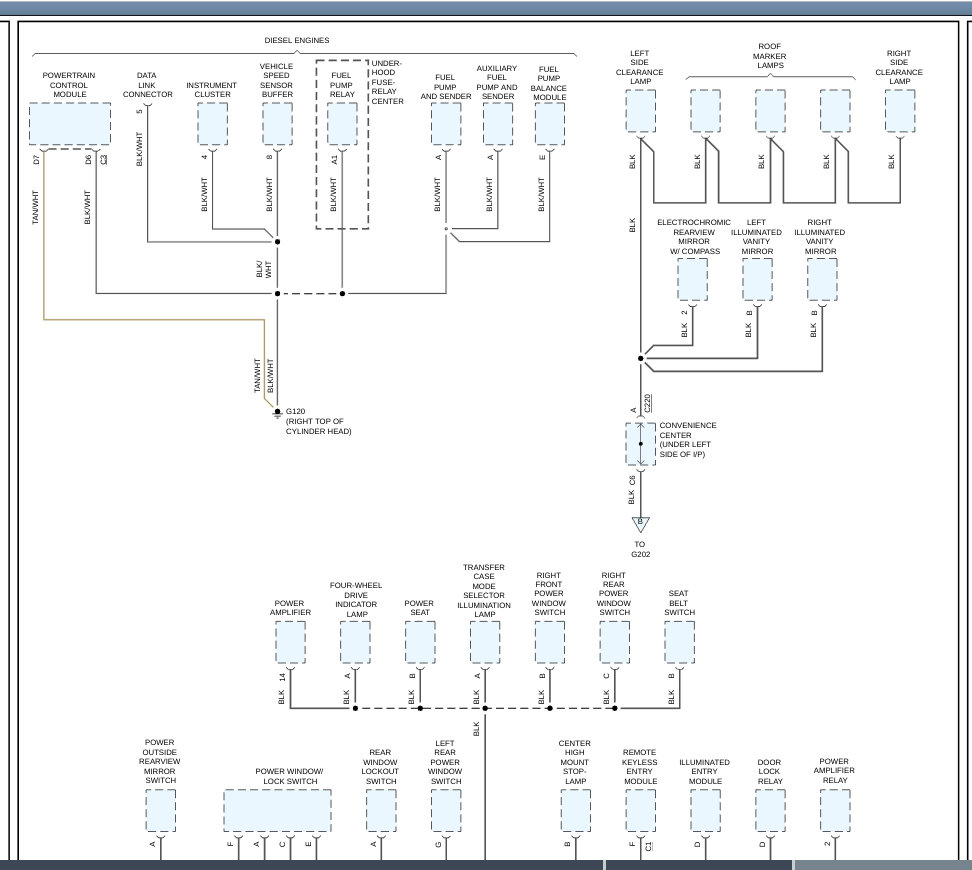This screenshot has height=870, width=972.
Task: Click pin '14' label under Power Amplifier
Action: [282, 677]
